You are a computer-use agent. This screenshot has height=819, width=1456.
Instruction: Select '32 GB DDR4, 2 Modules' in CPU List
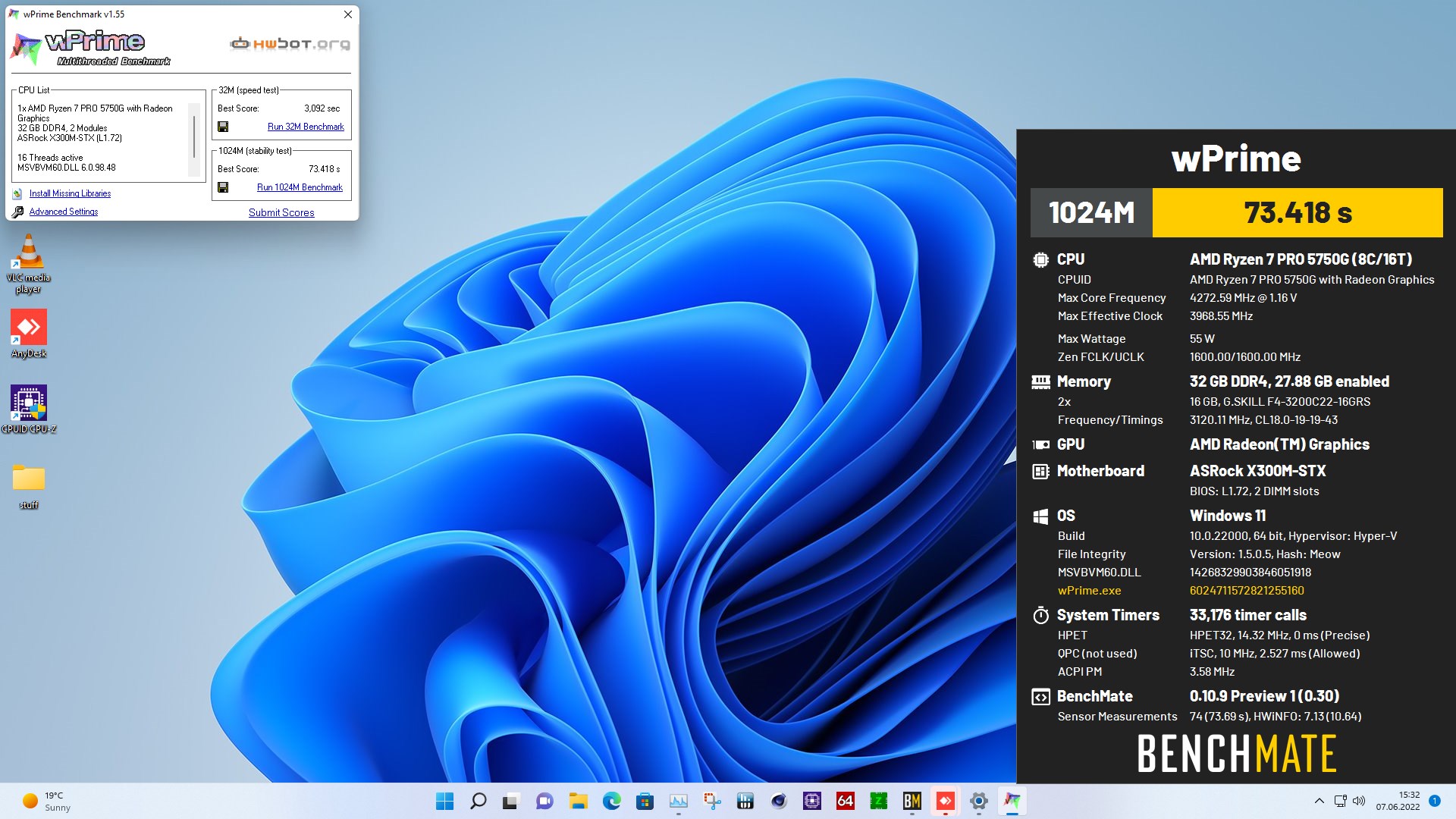62,128
